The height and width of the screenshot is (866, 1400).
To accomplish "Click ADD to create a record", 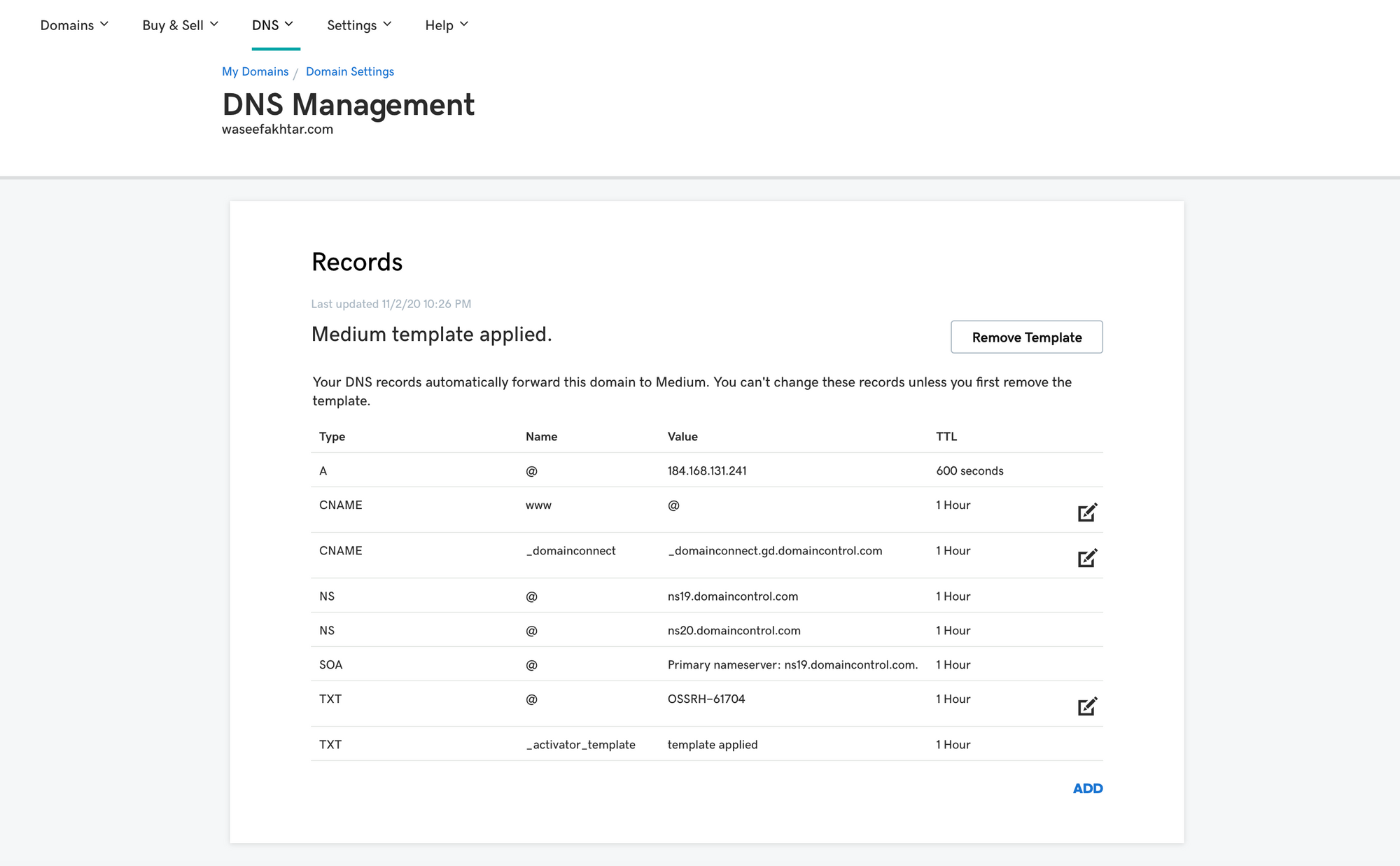I will click(x=1087, y=788).
